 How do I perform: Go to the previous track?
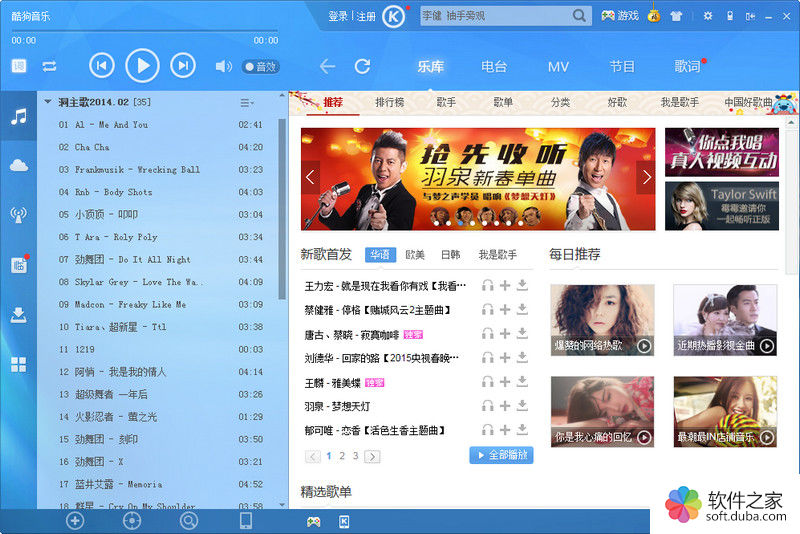click(101, 66)
